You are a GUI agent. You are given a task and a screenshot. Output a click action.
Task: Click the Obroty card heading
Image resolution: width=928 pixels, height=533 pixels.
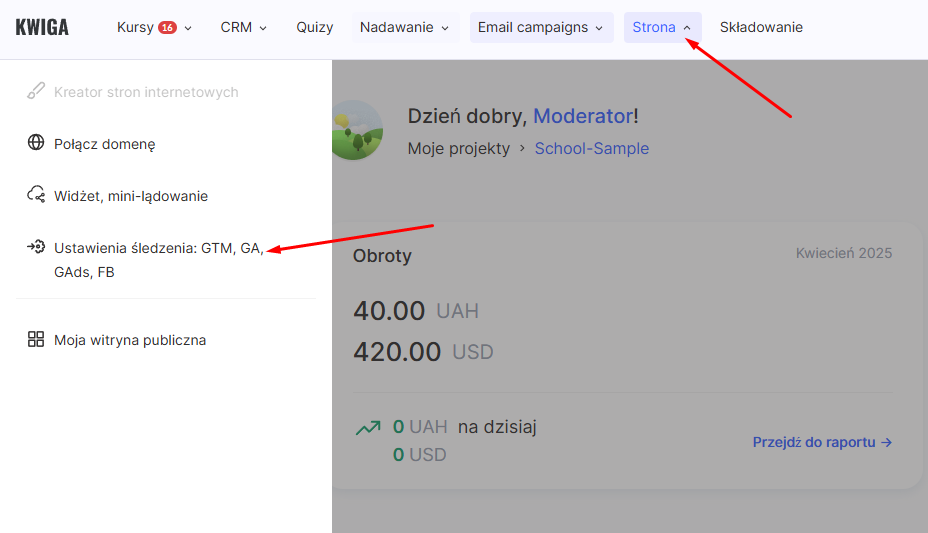click(x=382, y=256)
